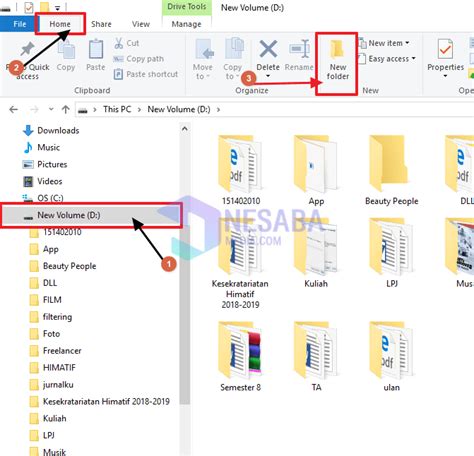Expand the chevron after New Volume (D:) in address bar
Screen dimensions: 474x456
[219, 110]
